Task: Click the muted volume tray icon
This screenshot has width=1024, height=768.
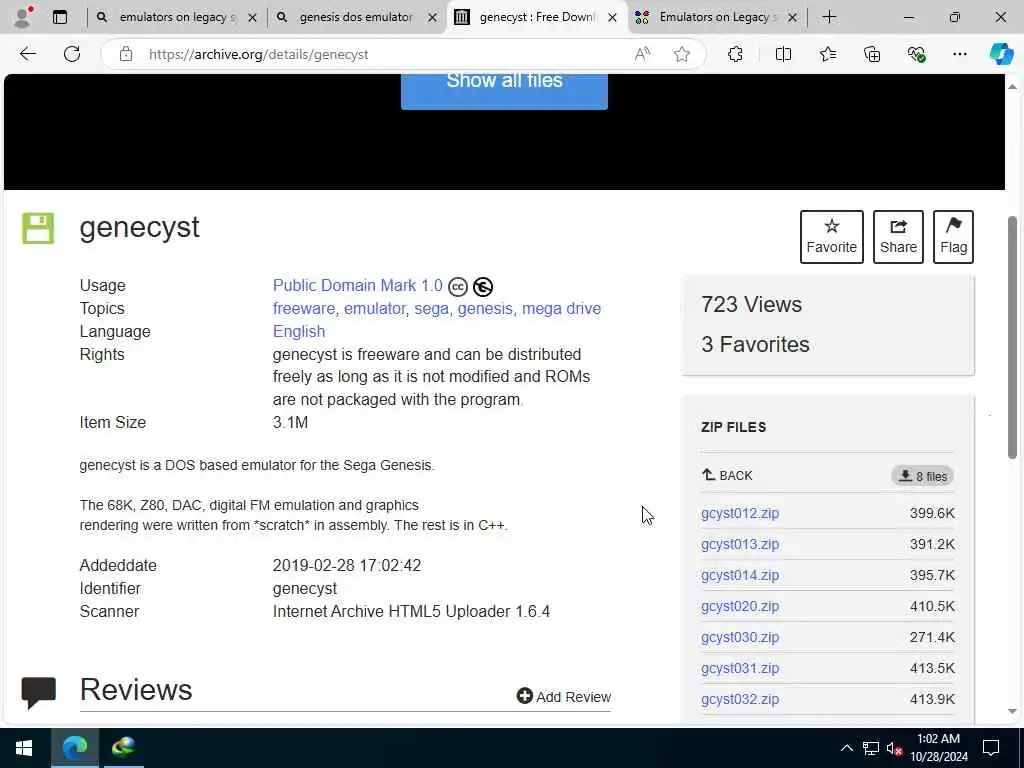Action: point(894,748)
